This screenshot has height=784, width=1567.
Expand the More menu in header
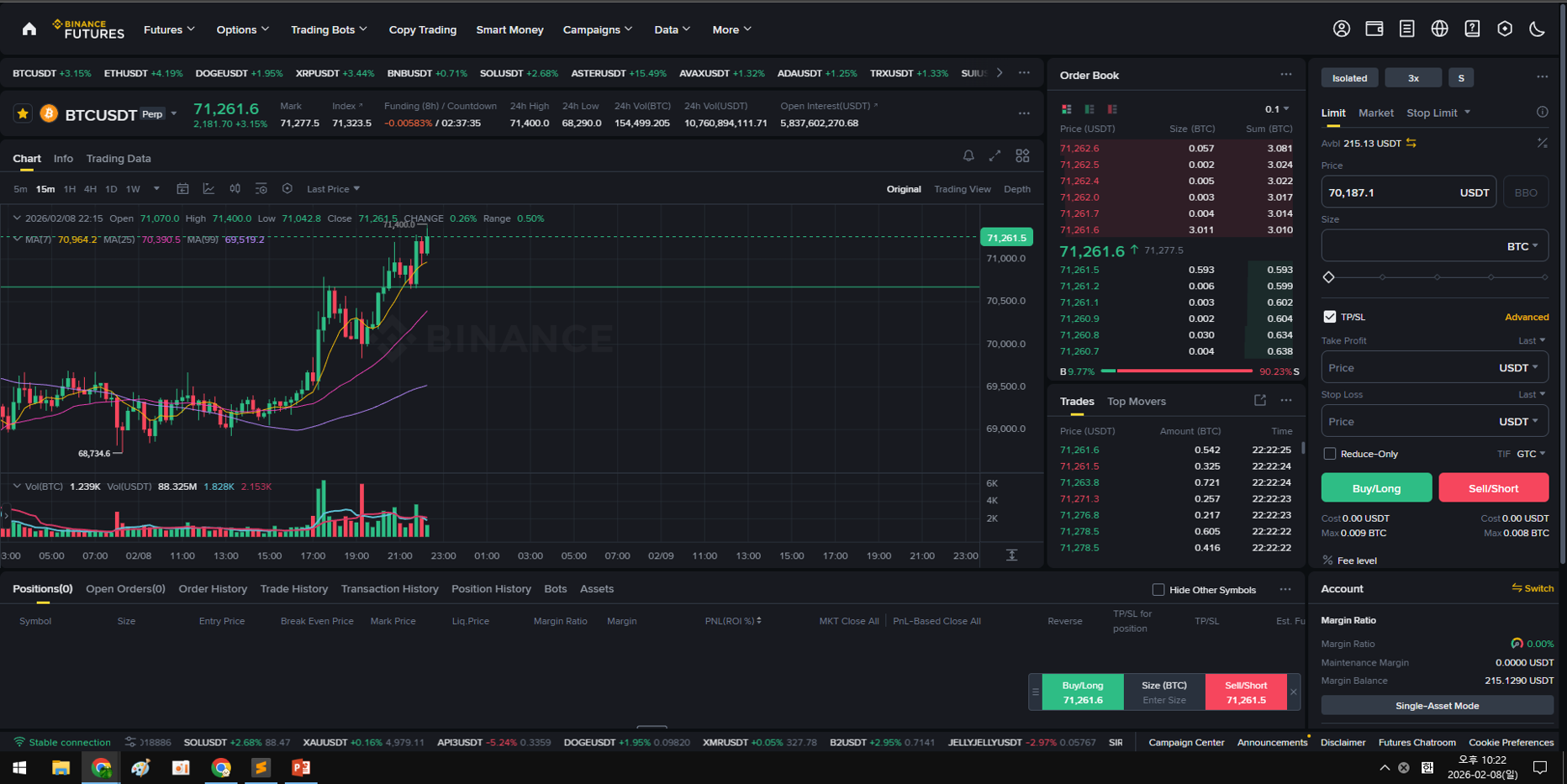(x=731, y=29)
